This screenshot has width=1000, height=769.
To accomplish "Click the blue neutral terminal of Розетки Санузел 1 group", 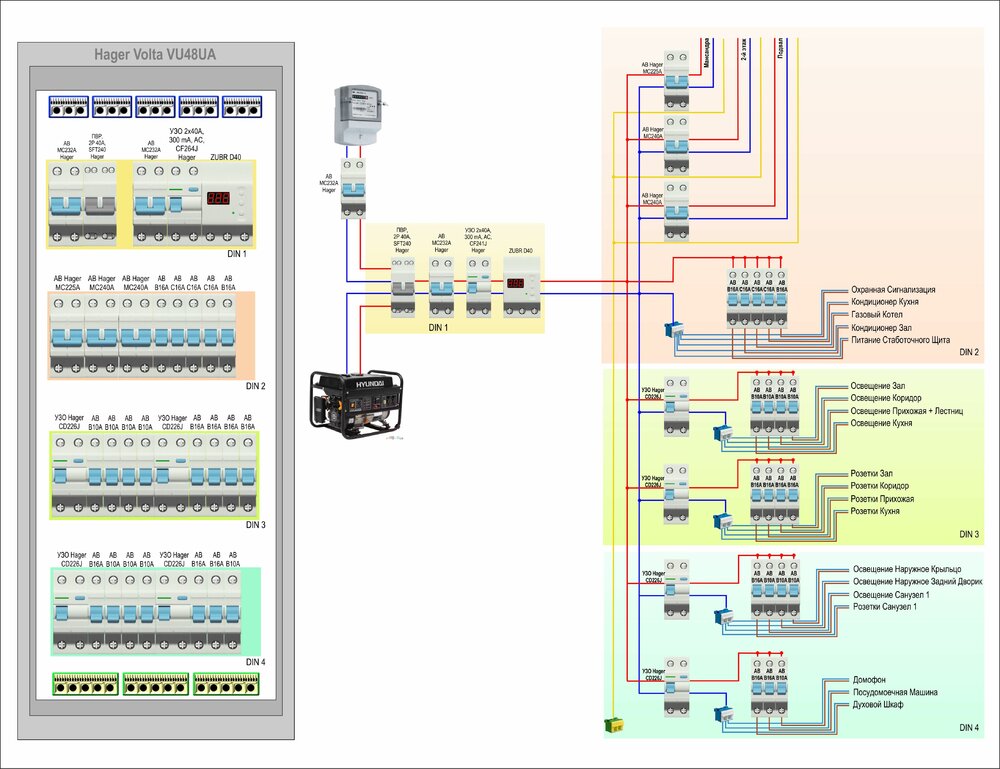I will coord(724,617).
